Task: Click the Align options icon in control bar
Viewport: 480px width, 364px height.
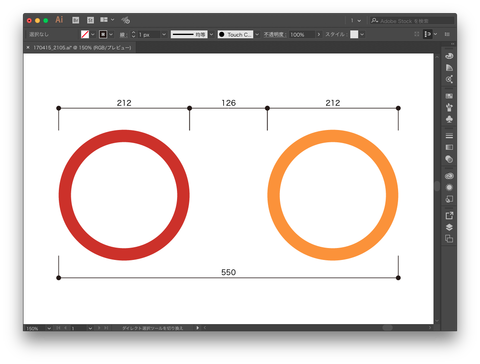Action: point(428,34)
